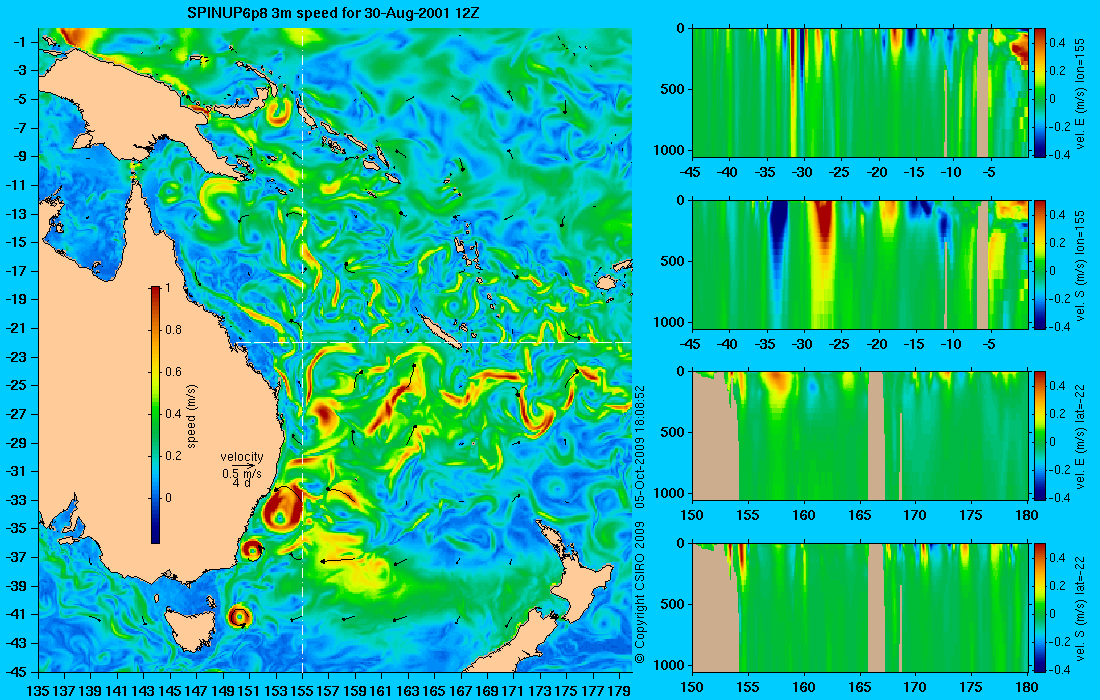
Task: Select the color bar beside vel. E (m/s) lon=155
Action: pos(1040,93)
